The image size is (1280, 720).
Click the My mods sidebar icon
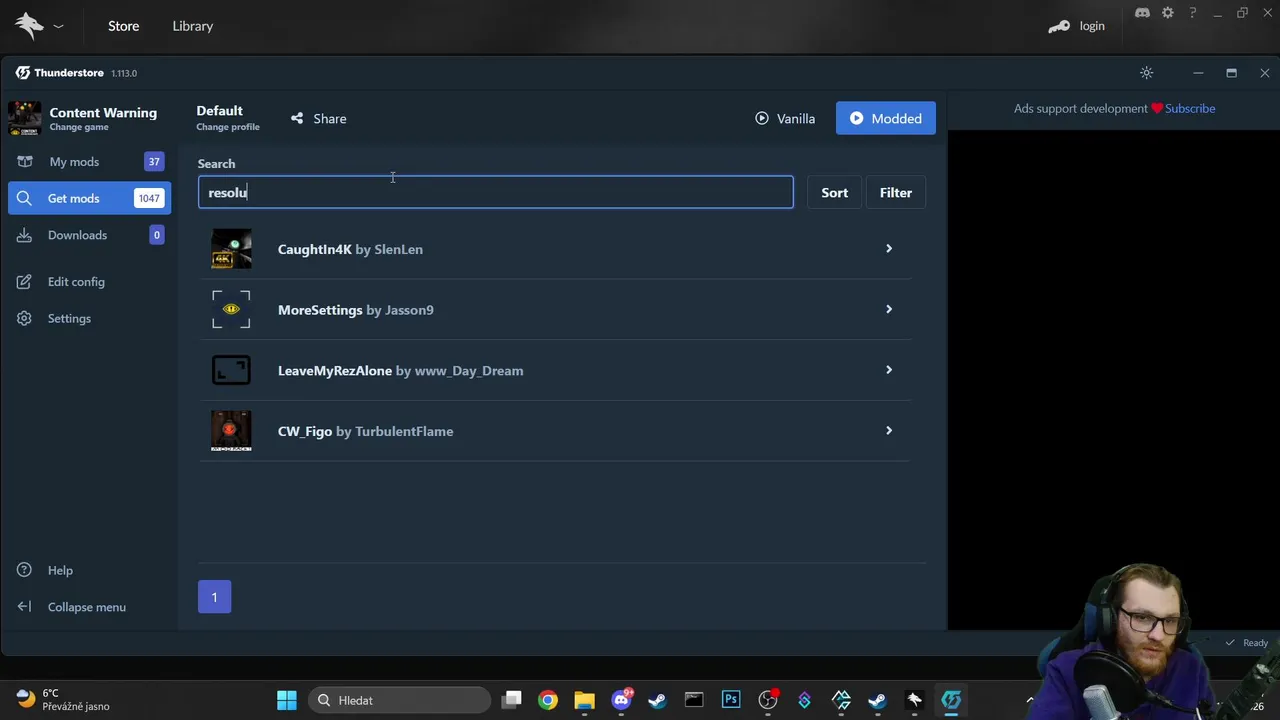tap(24, 162)
